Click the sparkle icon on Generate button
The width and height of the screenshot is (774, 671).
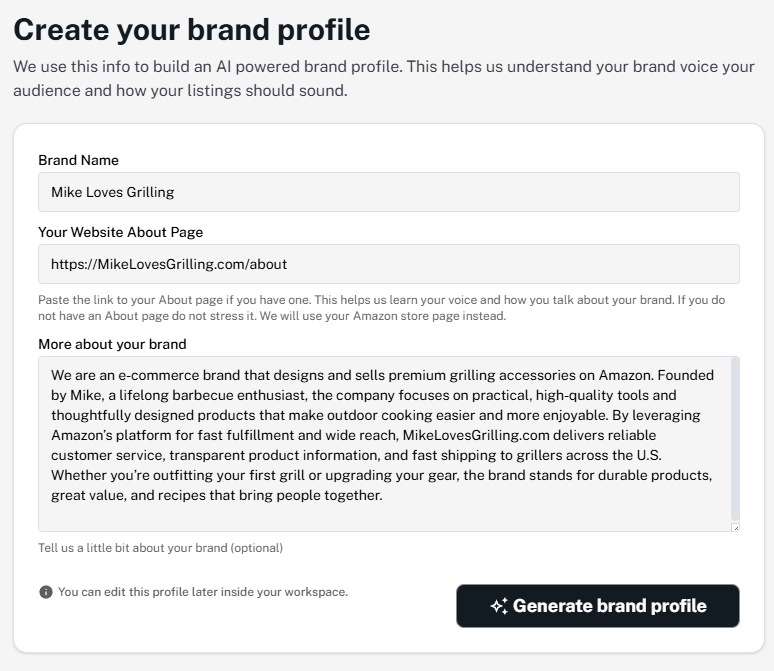[x=498, y=606]
